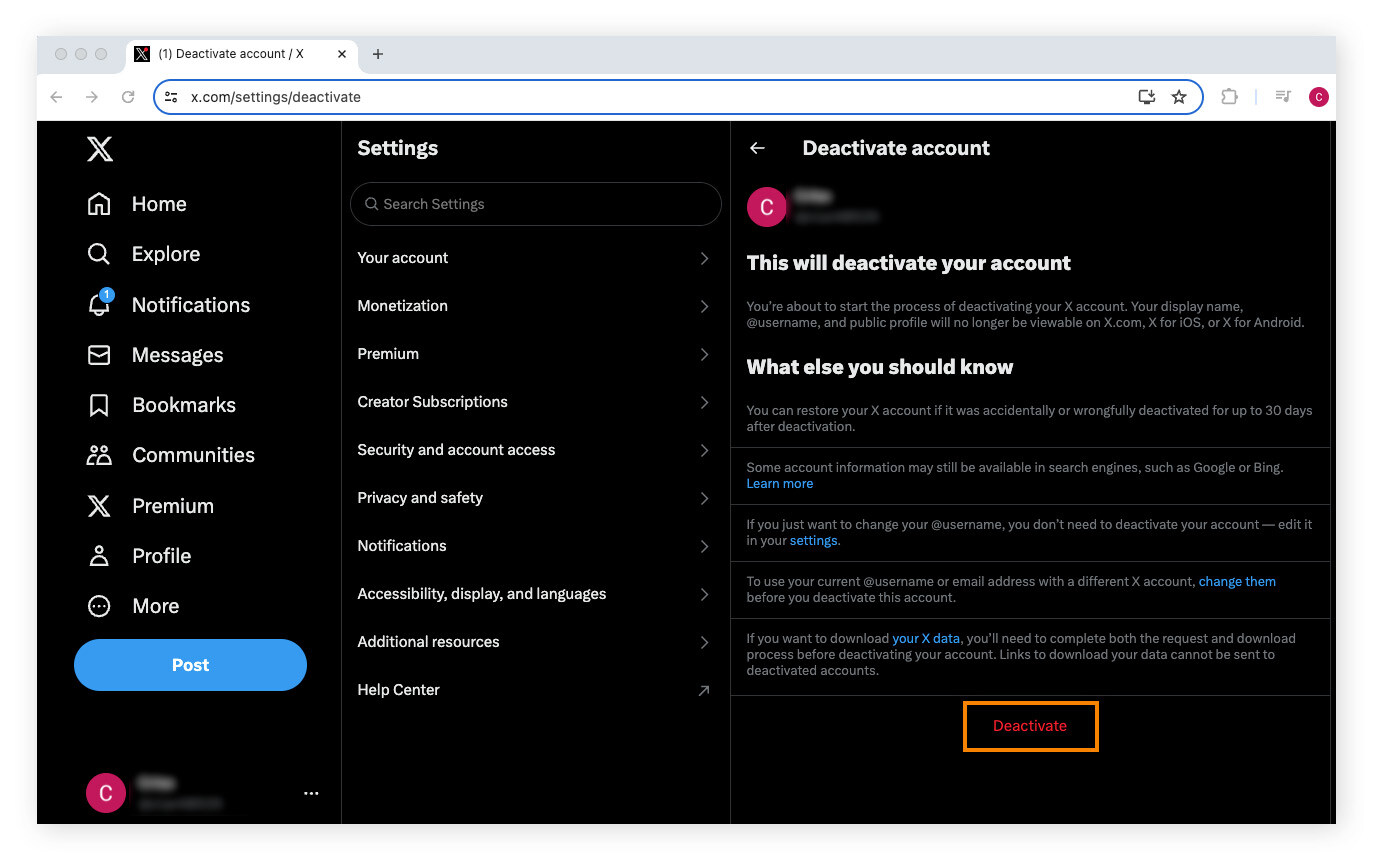Viewport: 1373px width, 859px height.
Task: Go back from the Deactivate account page
Action: pos(757,147)
